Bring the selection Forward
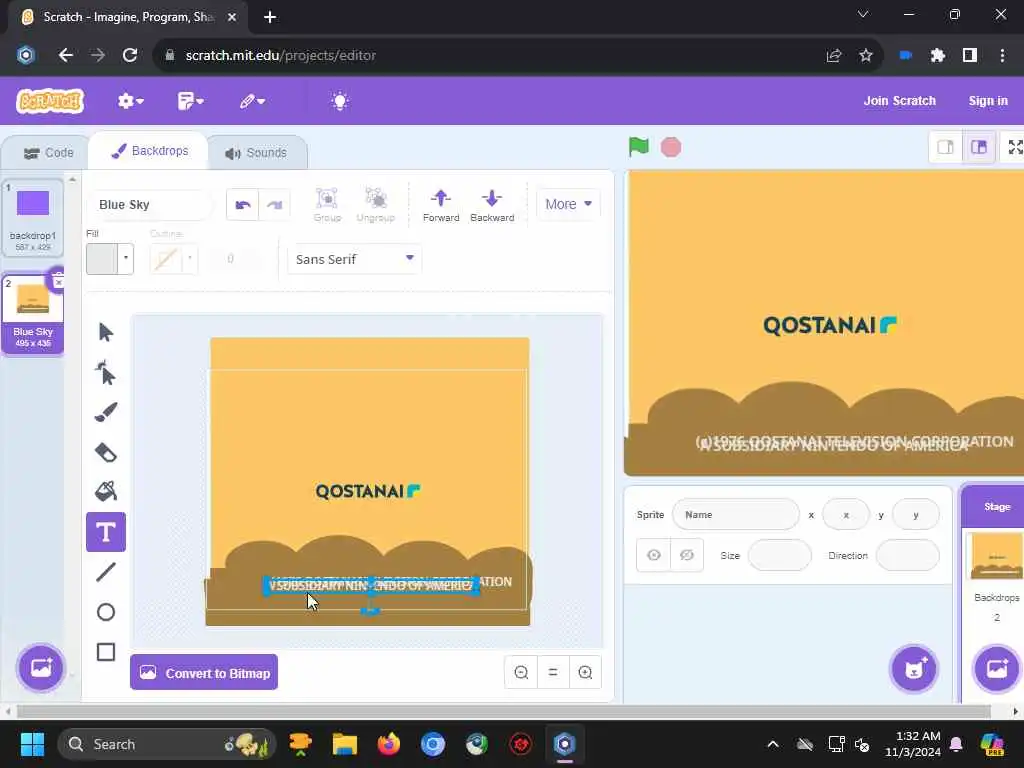The image size is (1024, 768). [441, 204]
